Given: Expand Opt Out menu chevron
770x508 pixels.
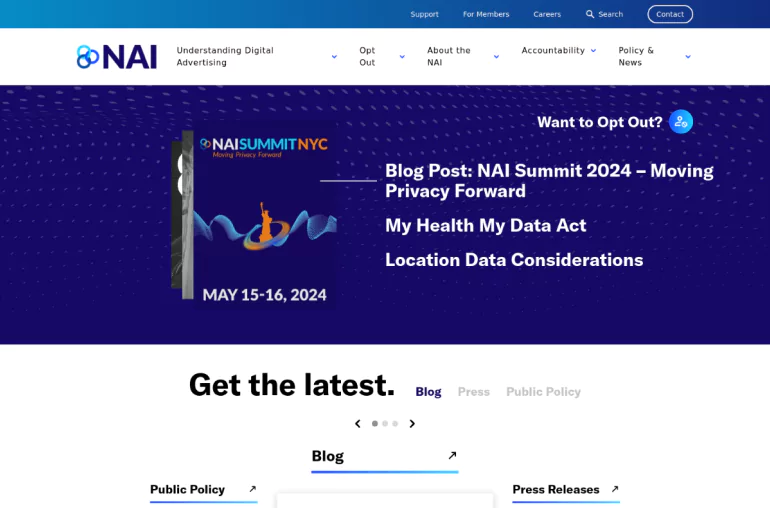Looking at the screenshot, I should click(402, 57).
